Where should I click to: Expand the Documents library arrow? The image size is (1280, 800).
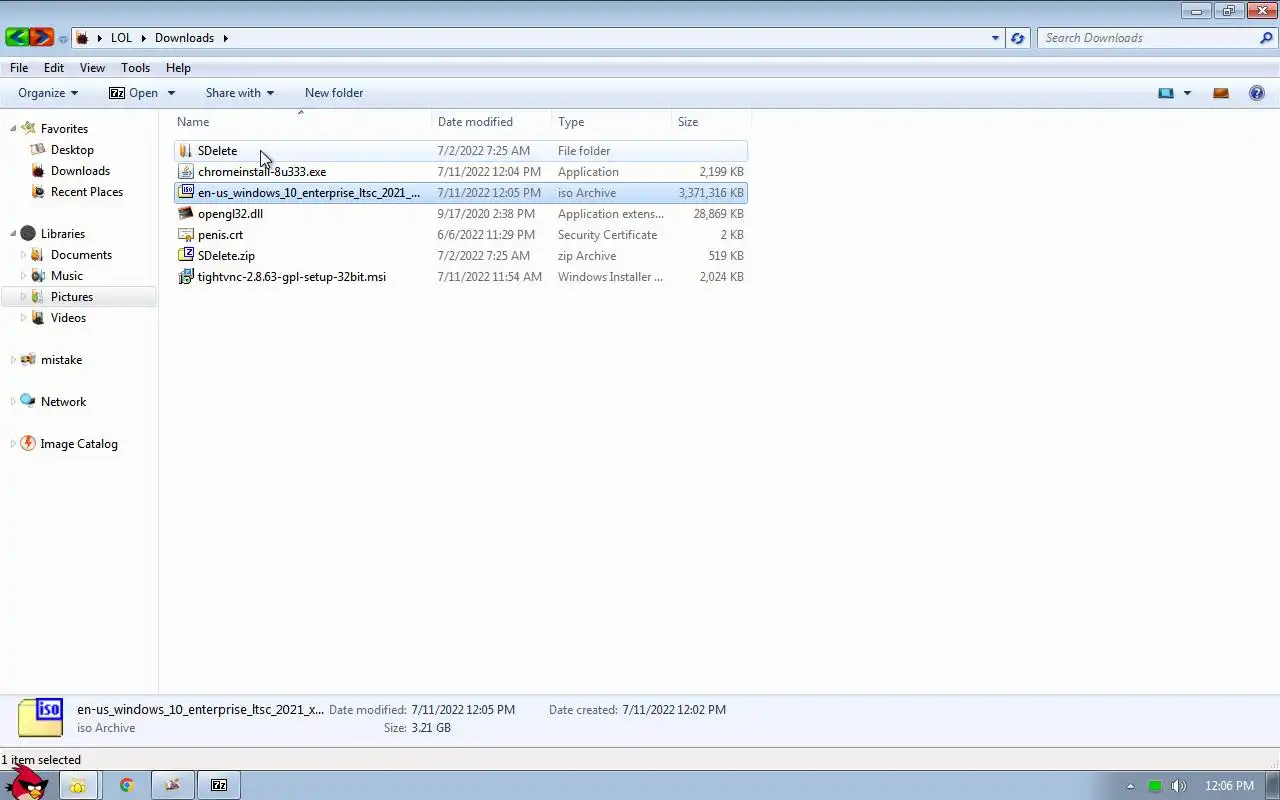(x=24, y=255)
